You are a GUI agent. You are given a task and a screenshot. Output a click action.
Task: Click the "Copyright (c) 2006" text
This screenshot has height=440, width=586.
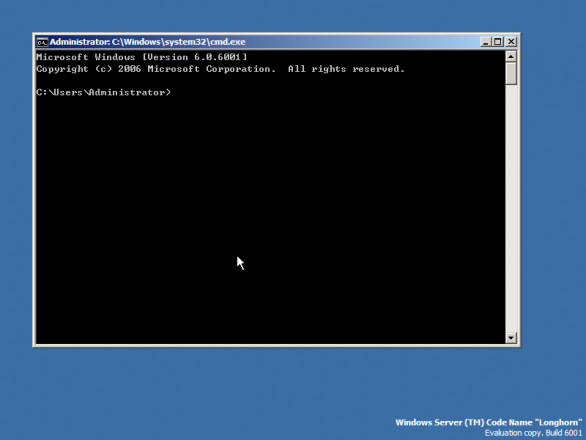click(x=89, y=69)
